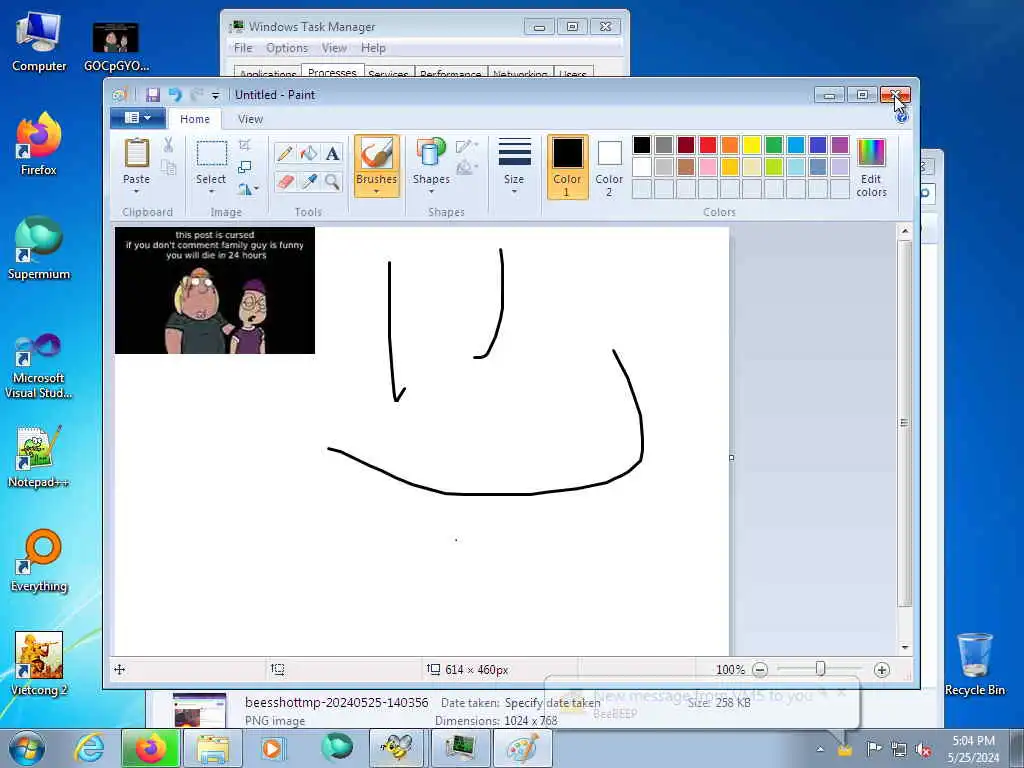Click the BeeBEEP bee taskbar icon
This screenshot has width=1024, height=768.
point(397,748)
